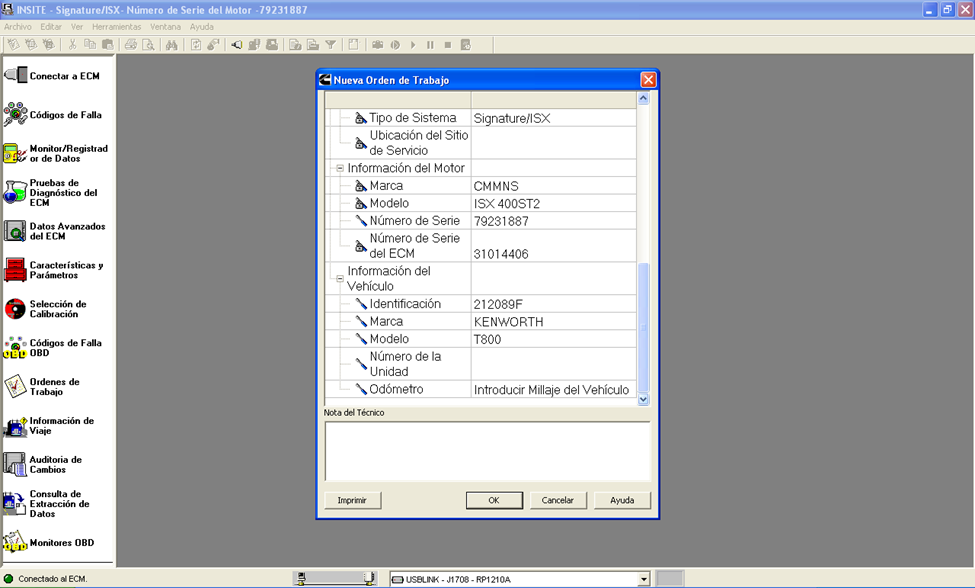975x588 pixels.
Task: Open the USBLINK connection dropdown
Action: pyautogui.click(x=644, y=579)
